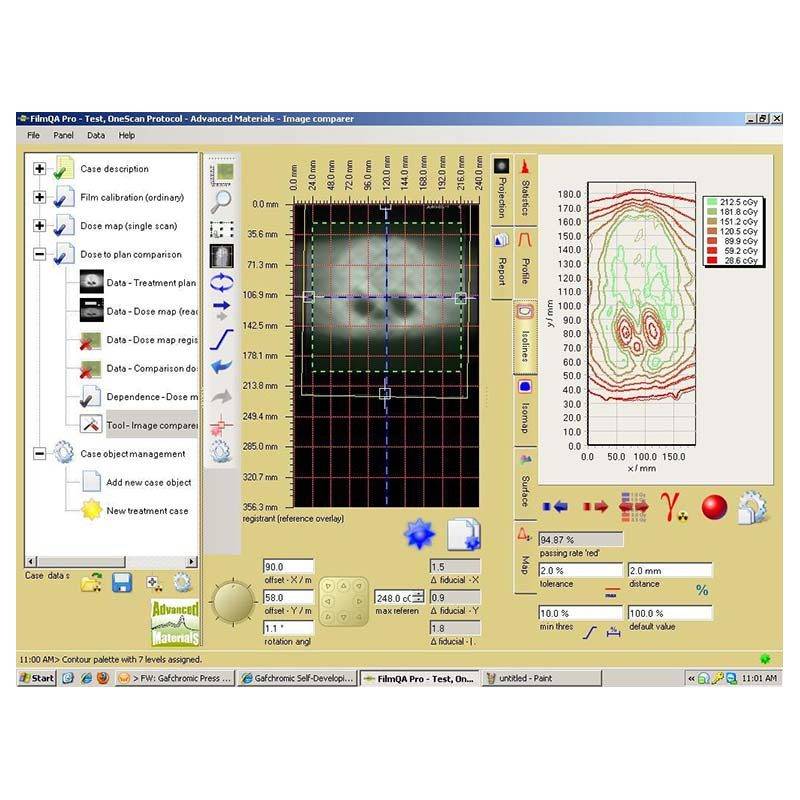This screenshot has height=800, width=800.
Task: Switch to the Profile tab
Action: (525, 263)
